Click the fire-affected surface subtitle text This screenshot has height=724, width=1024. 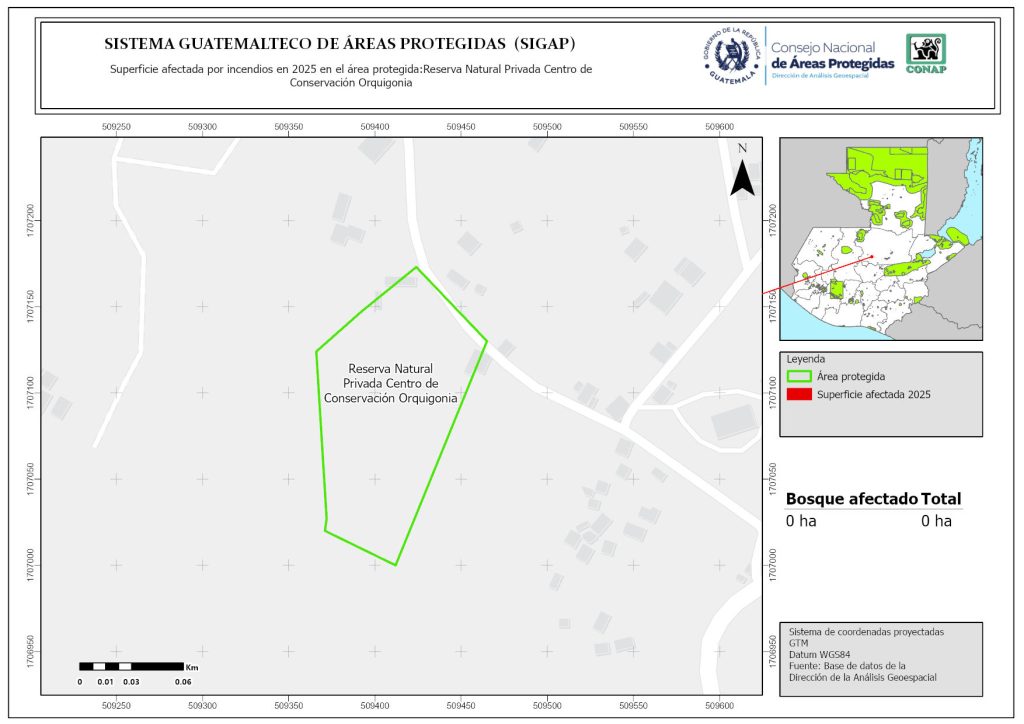click(x=351, y=76)
